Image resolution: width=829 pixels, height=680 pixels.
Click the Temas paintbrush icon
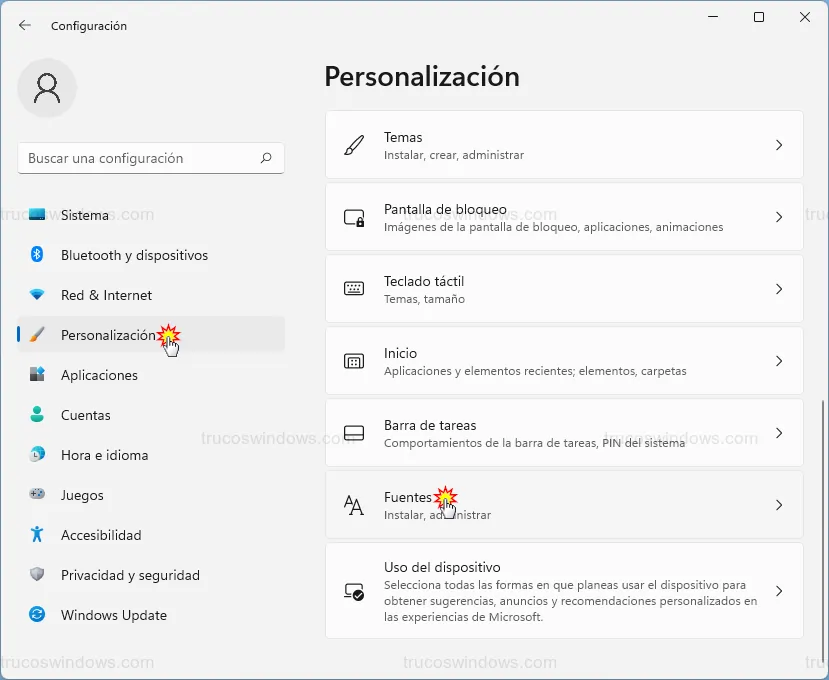click(x=354, y=145)
